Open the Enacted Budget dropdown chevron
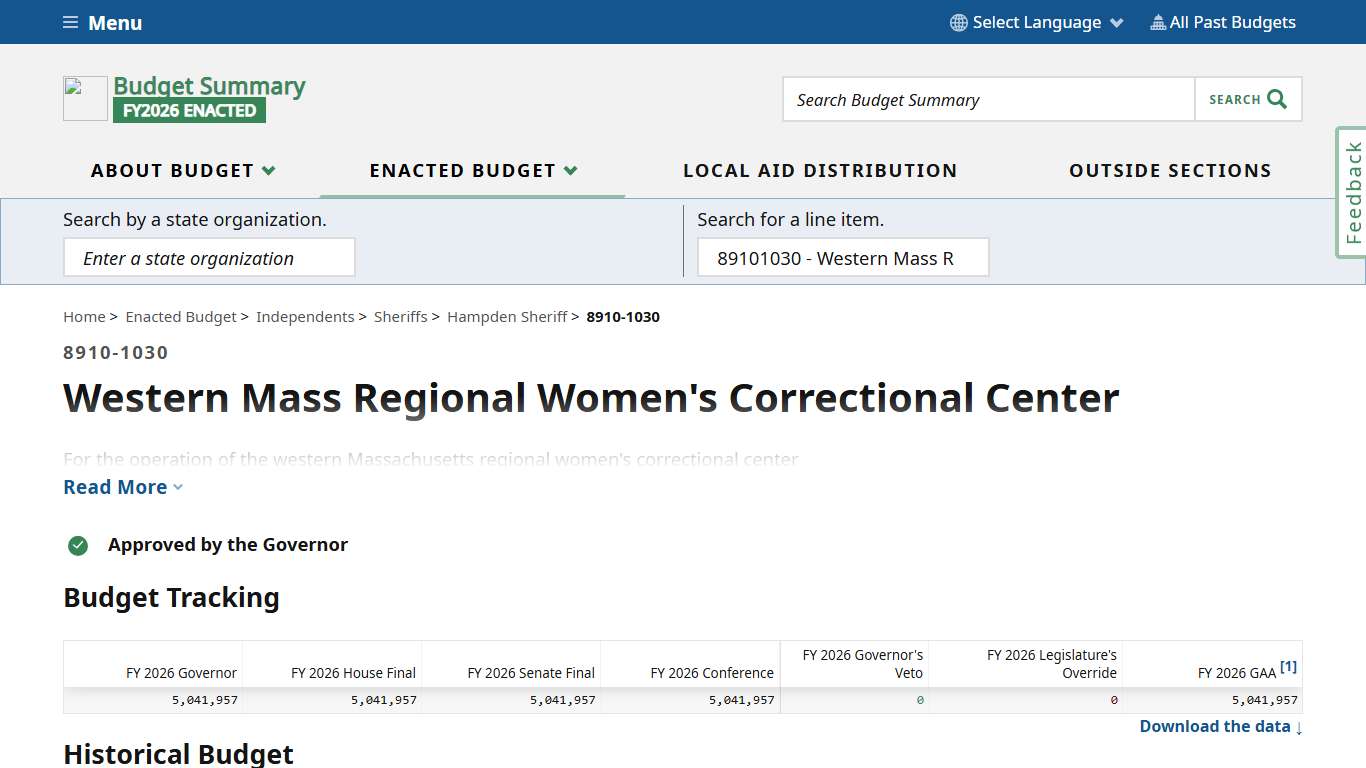This screenshot has width=1366, height=768. (x=571, y=170)
